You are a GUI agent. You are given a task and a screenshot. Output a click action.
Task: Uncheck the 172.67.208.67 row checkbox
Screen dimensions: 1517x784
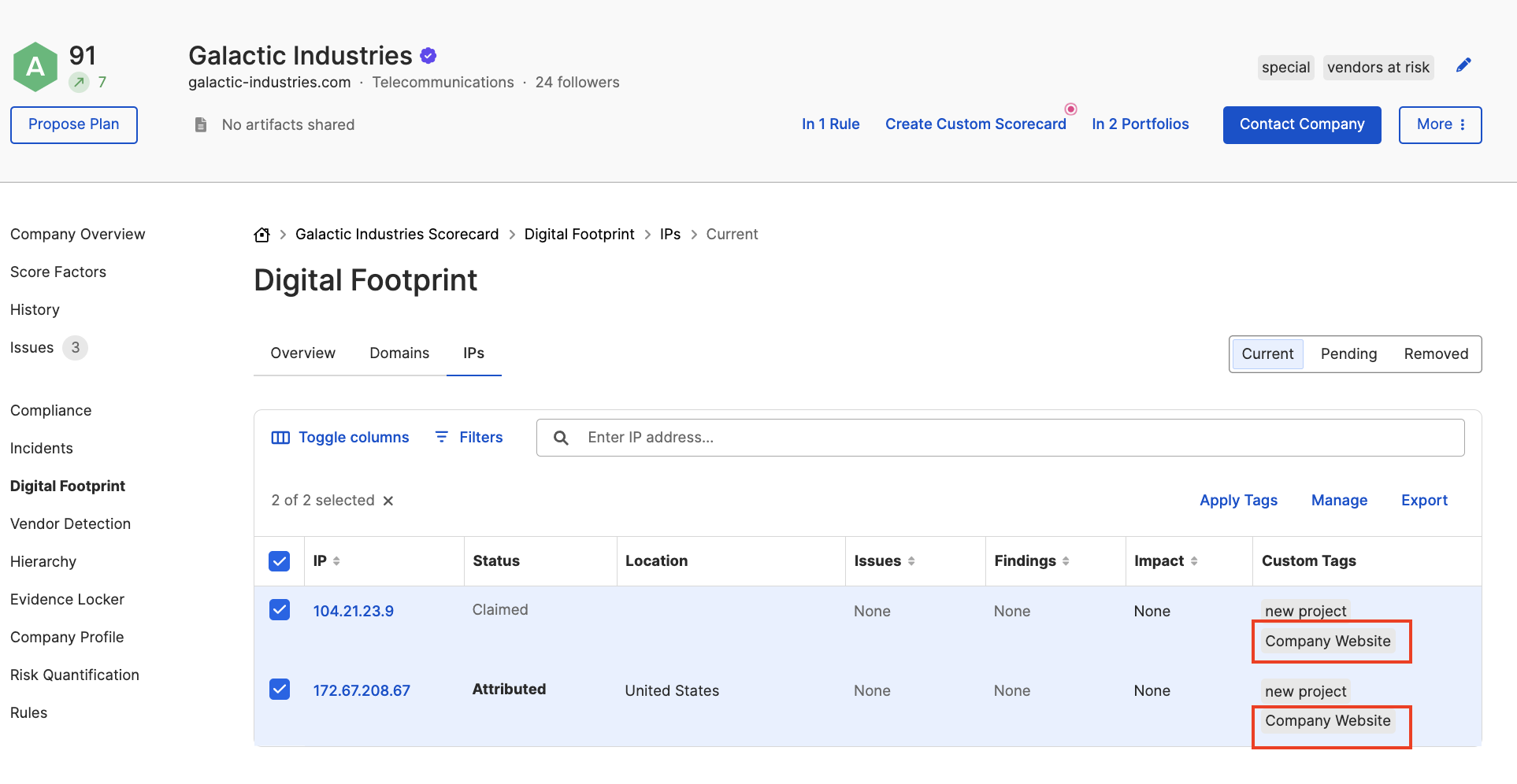point(280,690)
